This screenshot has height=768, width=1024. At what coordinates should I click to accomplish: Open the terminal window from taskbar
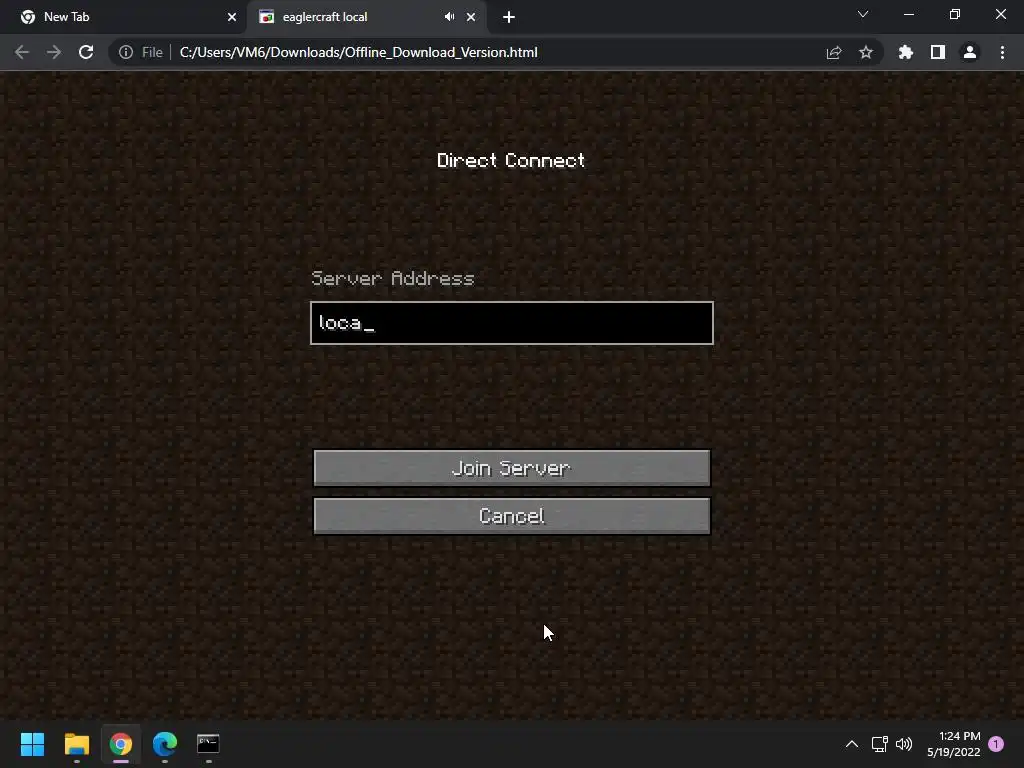(208, 744)
